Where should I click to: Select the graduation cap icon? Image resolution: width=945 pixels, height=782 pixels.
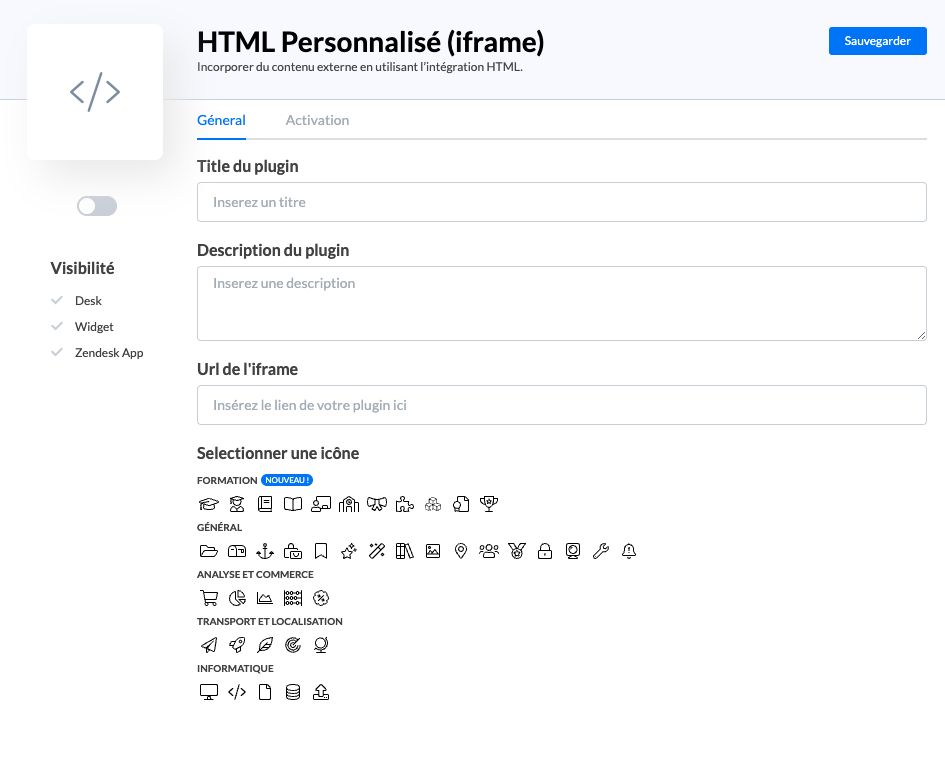point(209,504)
